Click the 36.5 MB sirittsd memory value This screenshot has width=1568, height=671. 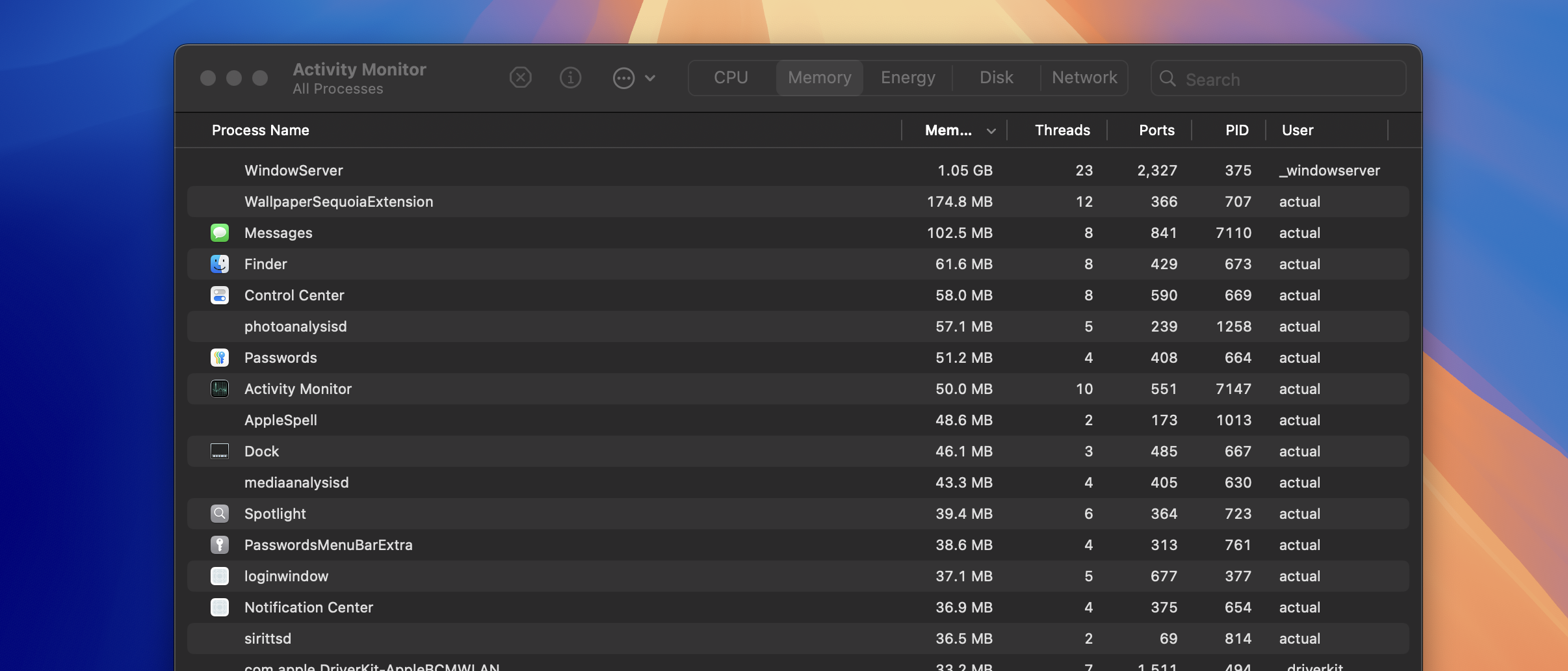coord(964,638)
